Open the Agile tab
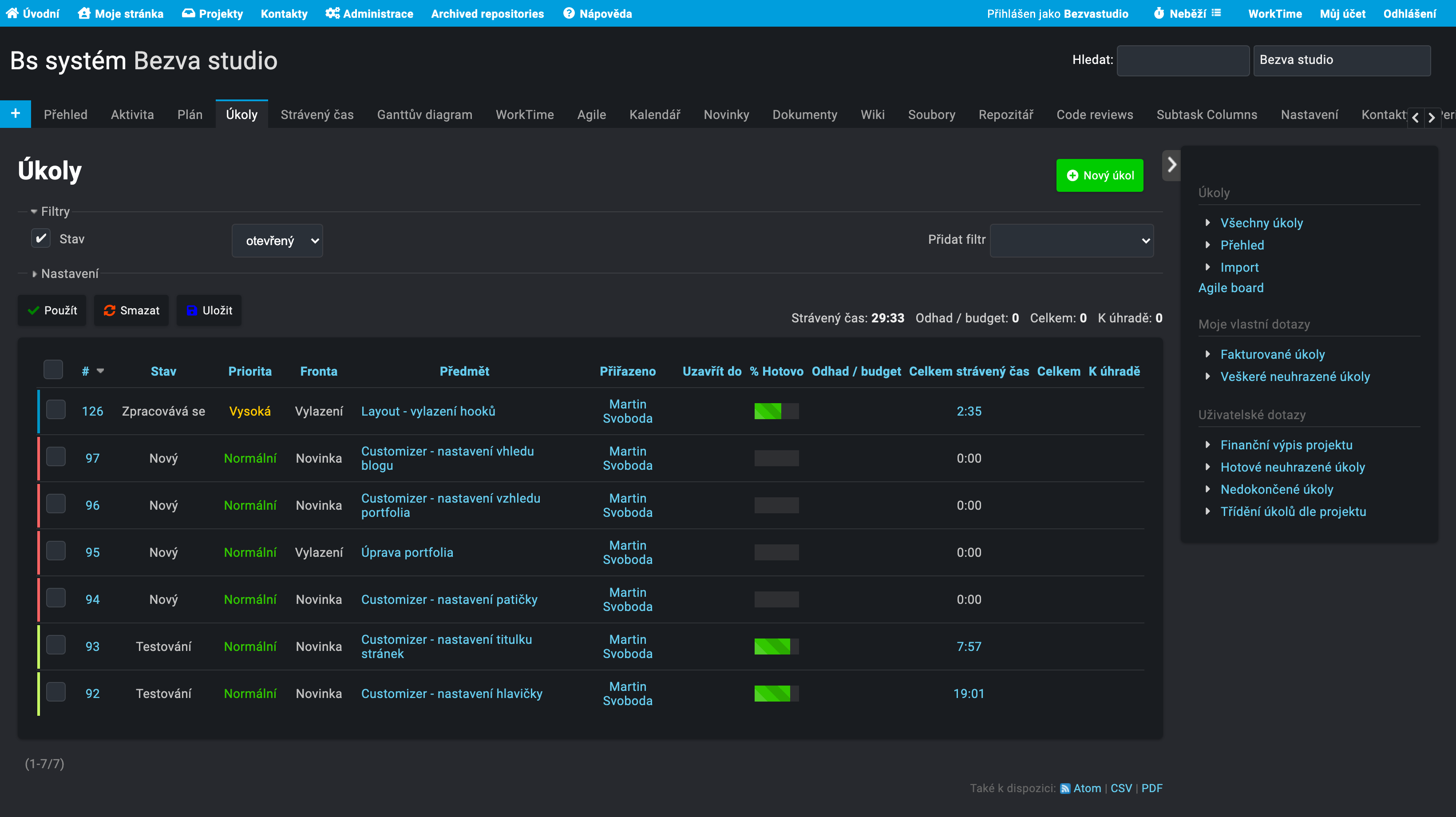The image size is (1456, 817). (591, 115)
